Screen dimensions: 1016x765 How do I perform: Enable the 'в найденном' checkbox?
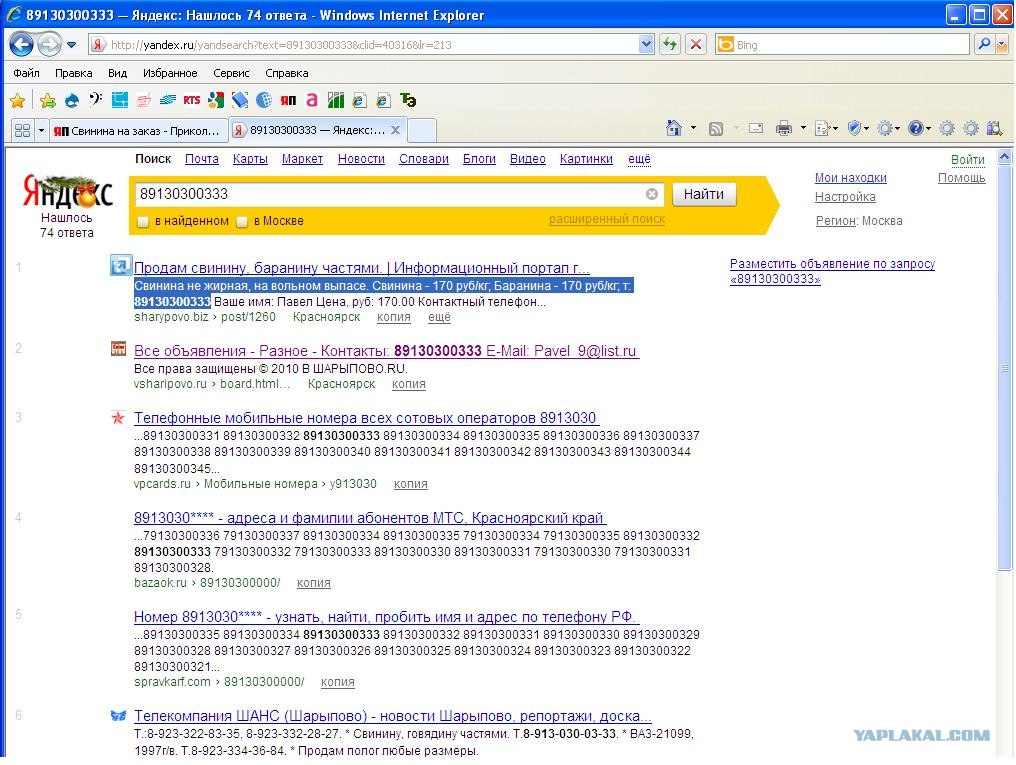143,222
